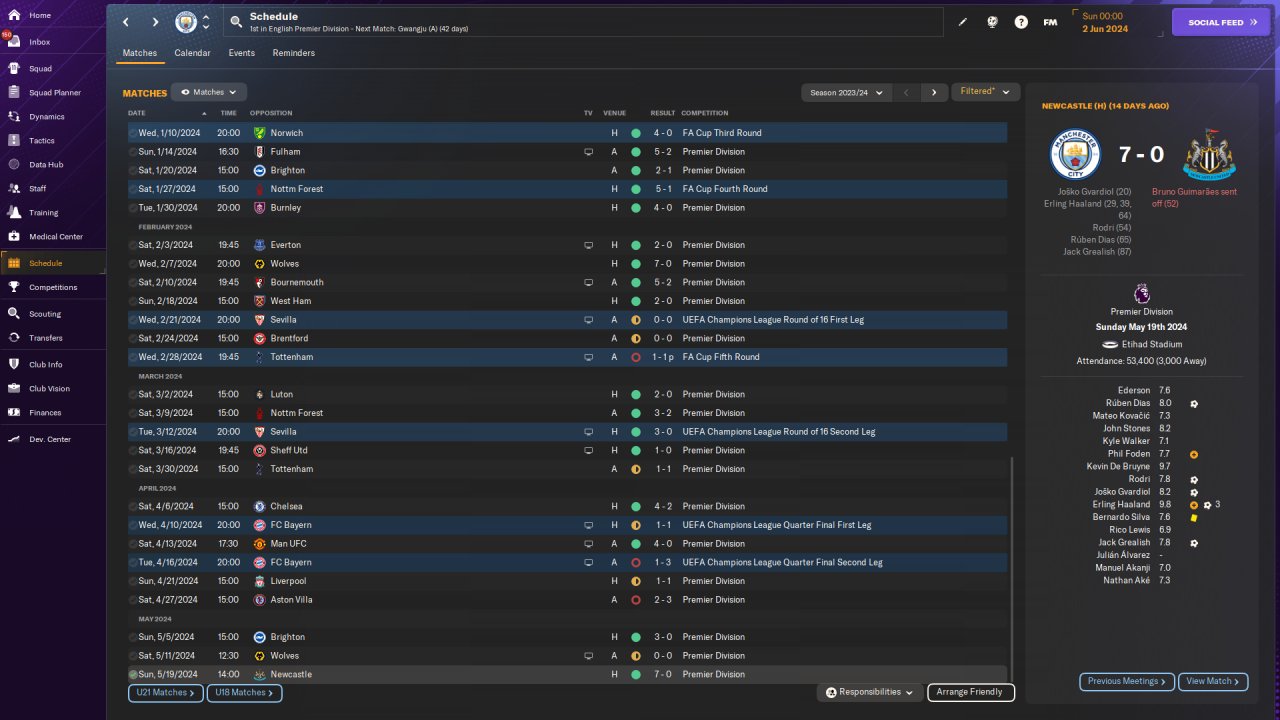Expand the Responsibilities dropdown
Image resolution: width=1280 pixels, height=720 pixels.
pos(869,692)
